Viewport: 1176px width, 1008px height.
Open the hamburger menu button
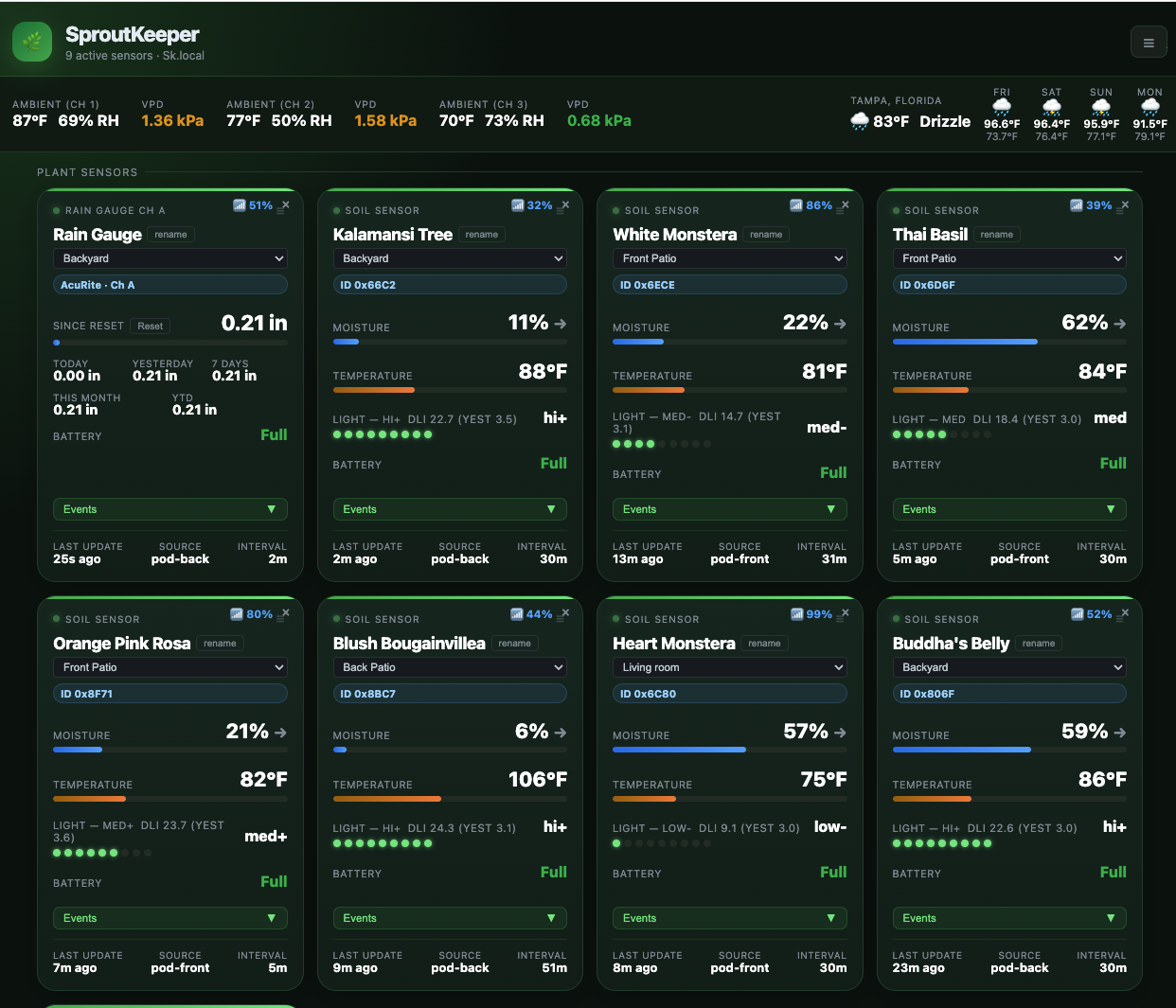point(1149,43)
